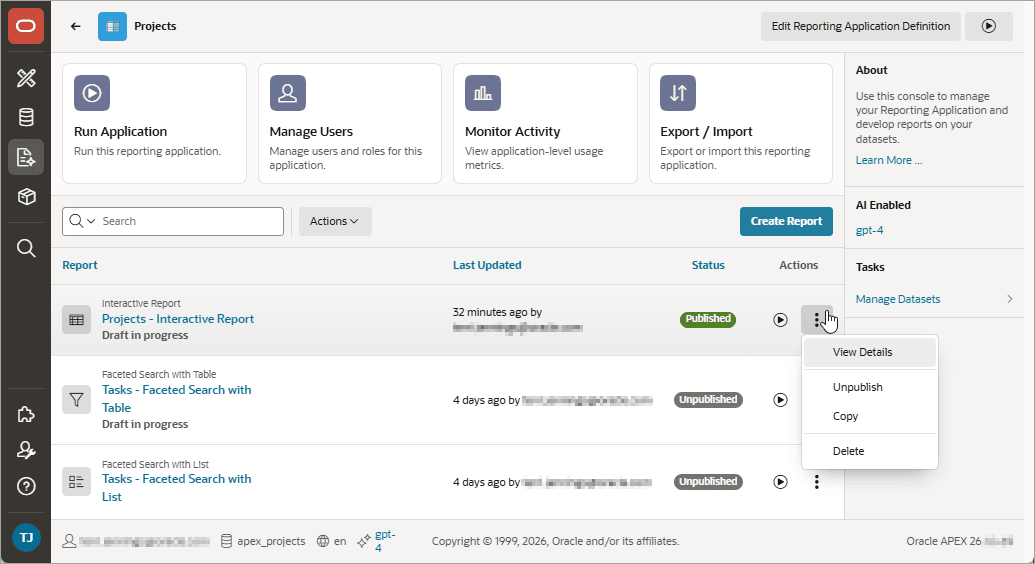Viewport: 1035px width, 564px height.
Task: Open the Run Application card title
Action: point(120,131)
